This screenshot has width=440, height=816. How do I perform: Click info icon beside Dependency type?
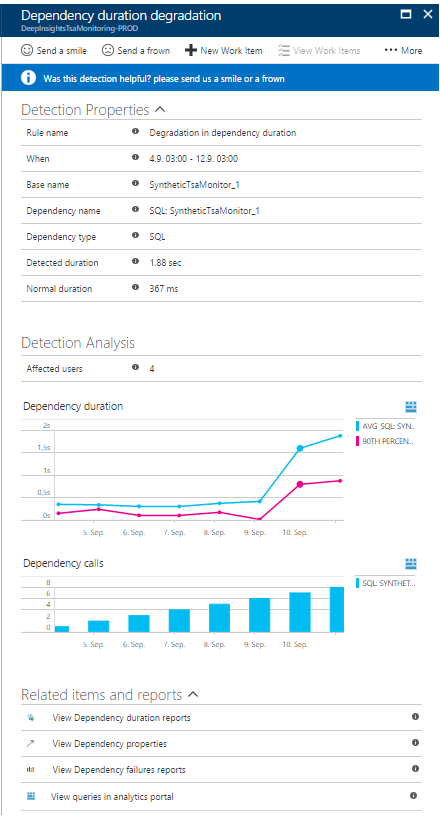point(135,236)
